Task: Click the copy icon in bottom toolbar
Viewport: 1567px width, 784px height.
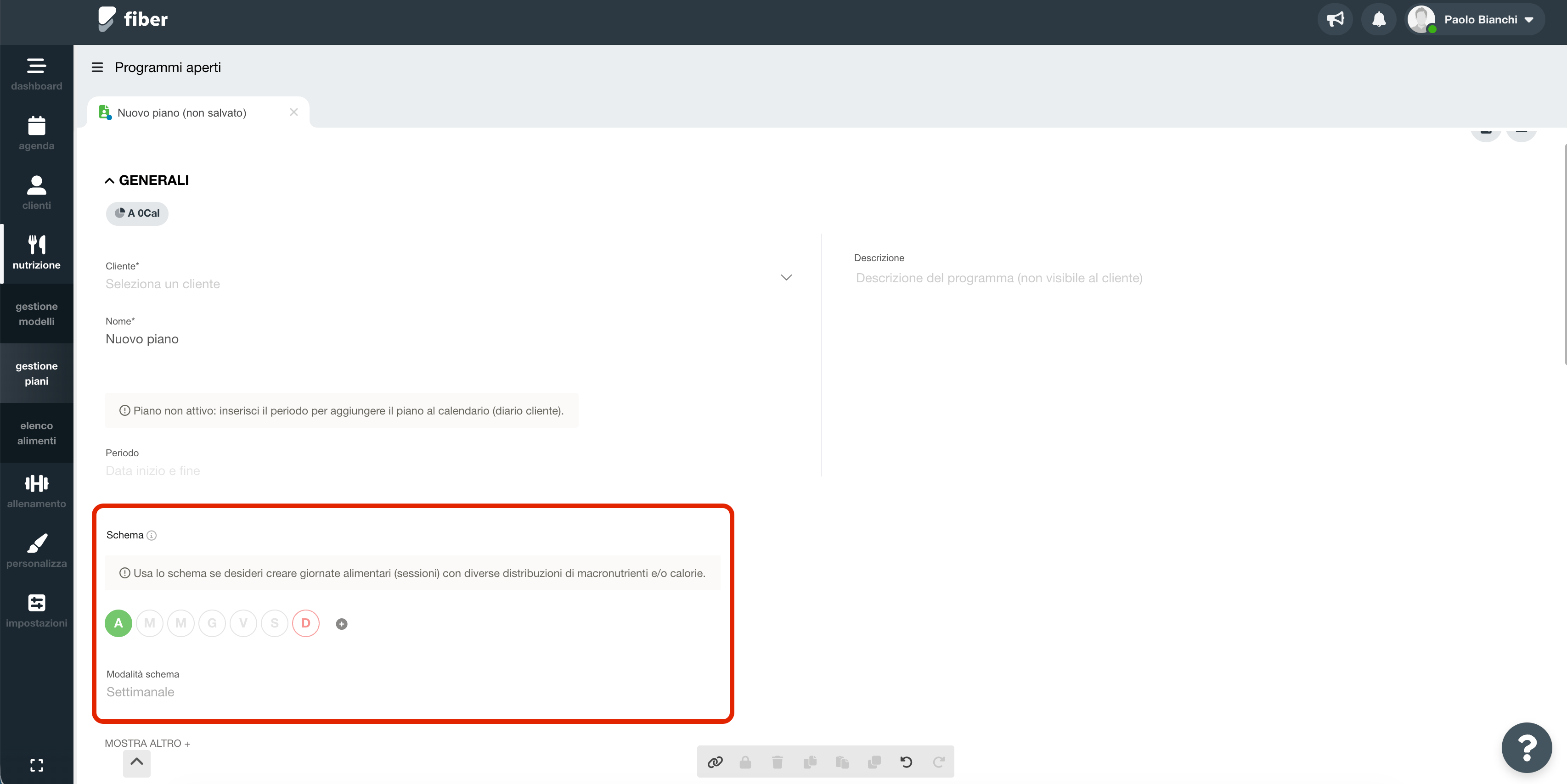Action: click(810, 762)
